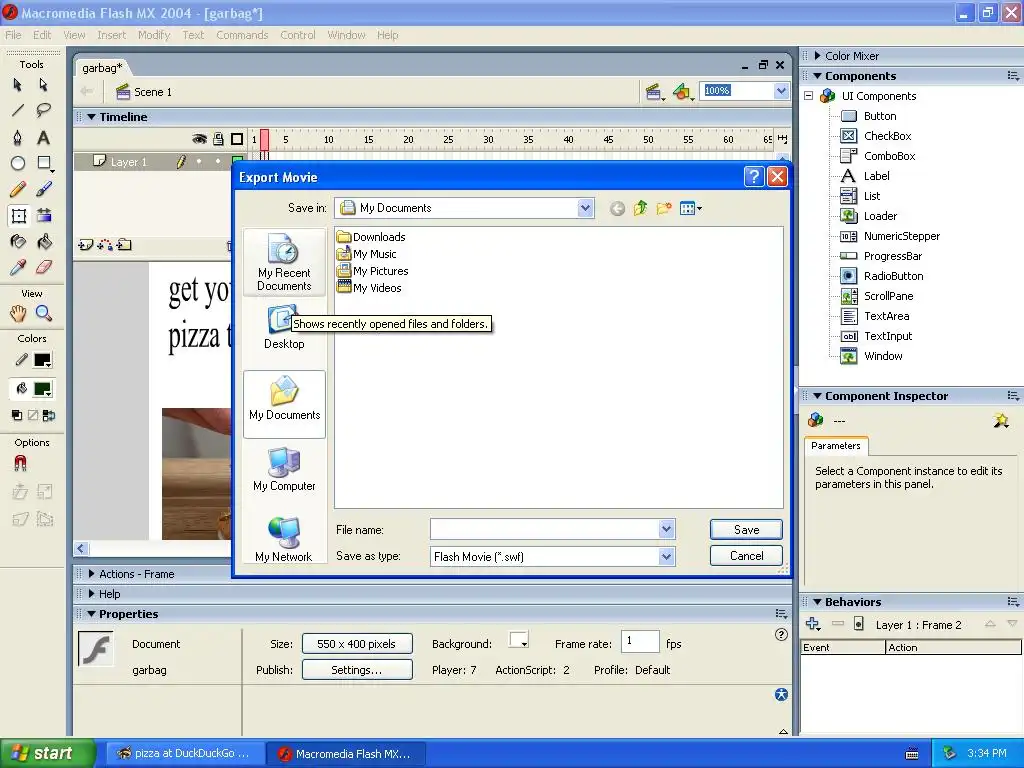The image size is (1024, 768).
Task: Select the Pen tool
Action: 18,137
